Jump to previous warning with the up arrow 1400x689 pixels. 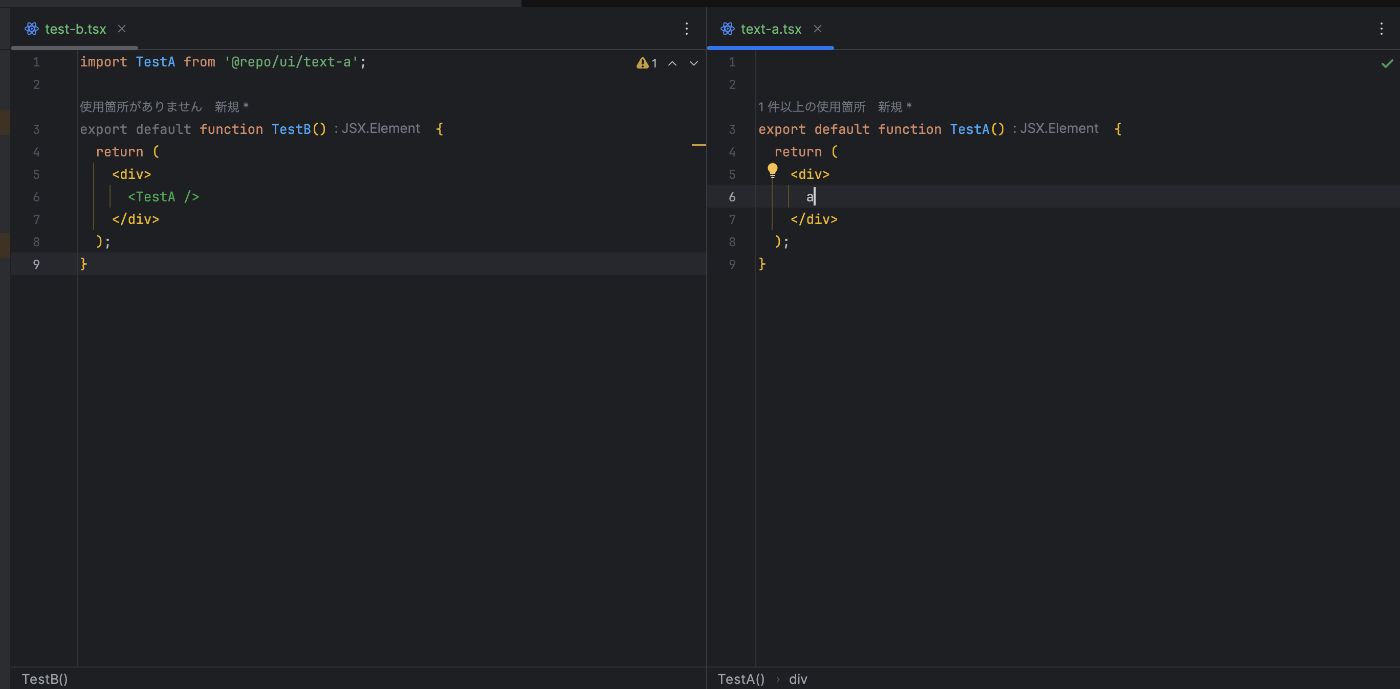[x=672, y=62]
